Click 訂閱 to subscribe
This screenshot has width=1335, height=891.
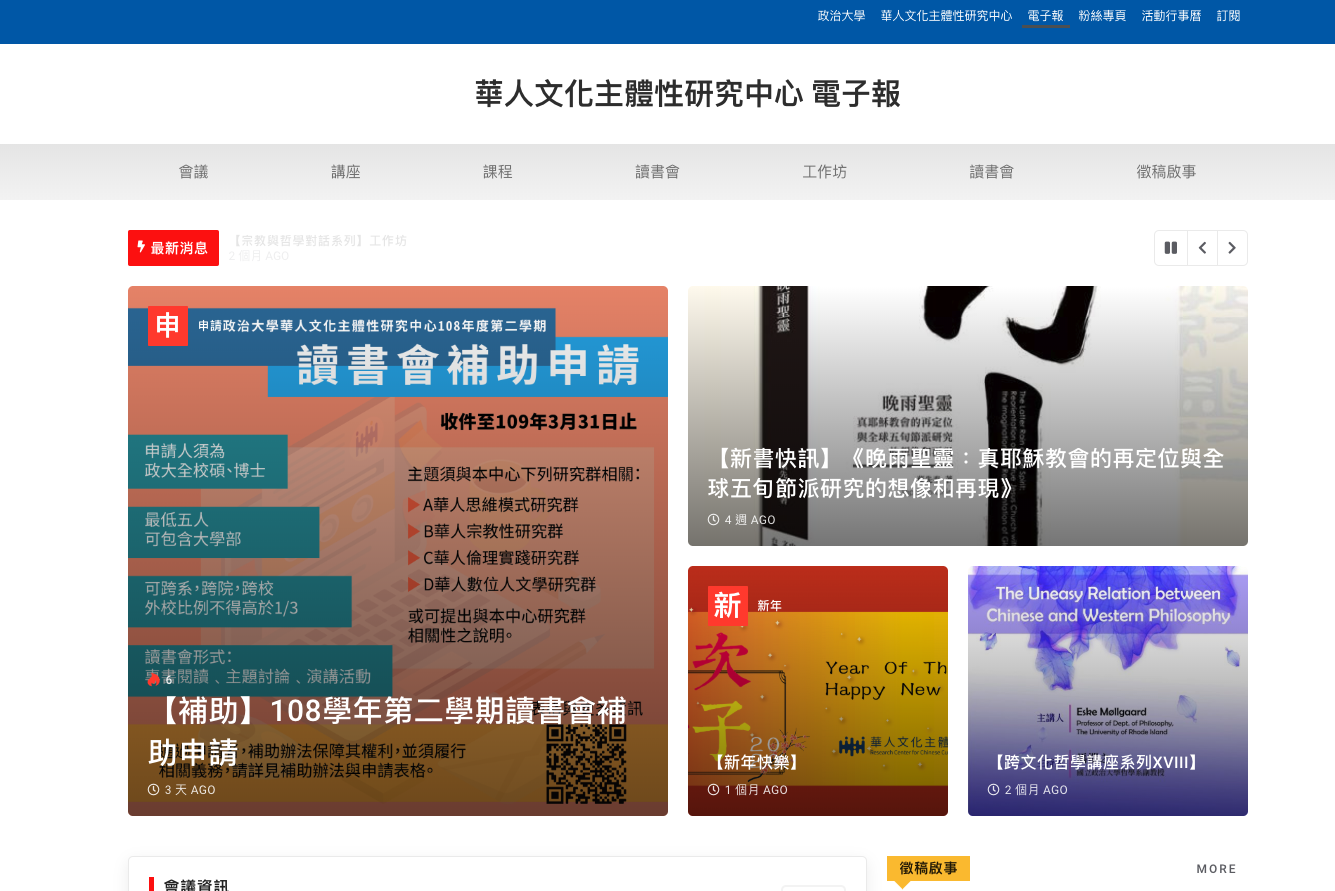coord(1228,16)
